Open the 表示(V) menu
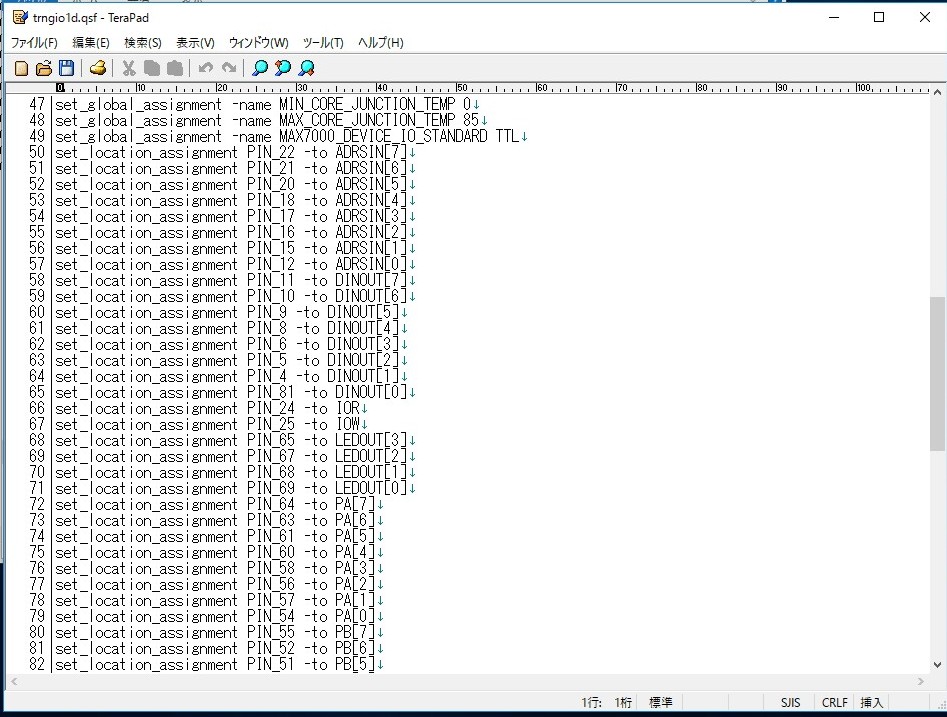Viewport: 947px width, 717px height. click(195, 43)
